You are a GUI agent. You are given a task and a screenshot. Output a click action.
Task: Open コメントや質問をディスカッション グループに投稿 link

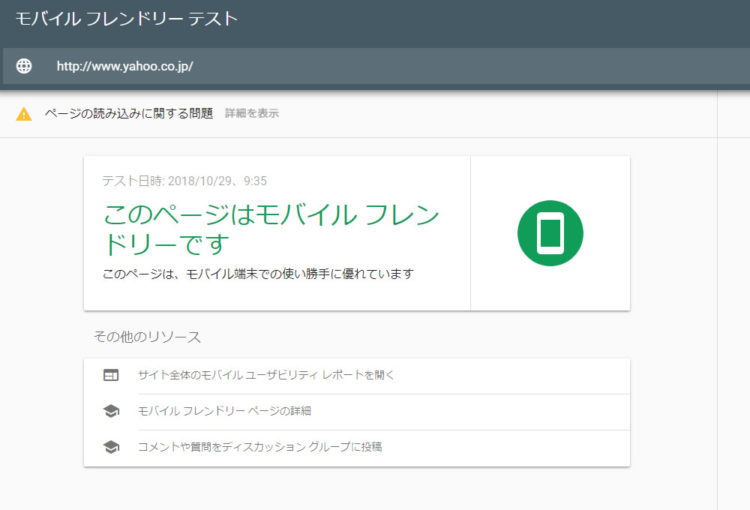259,447
